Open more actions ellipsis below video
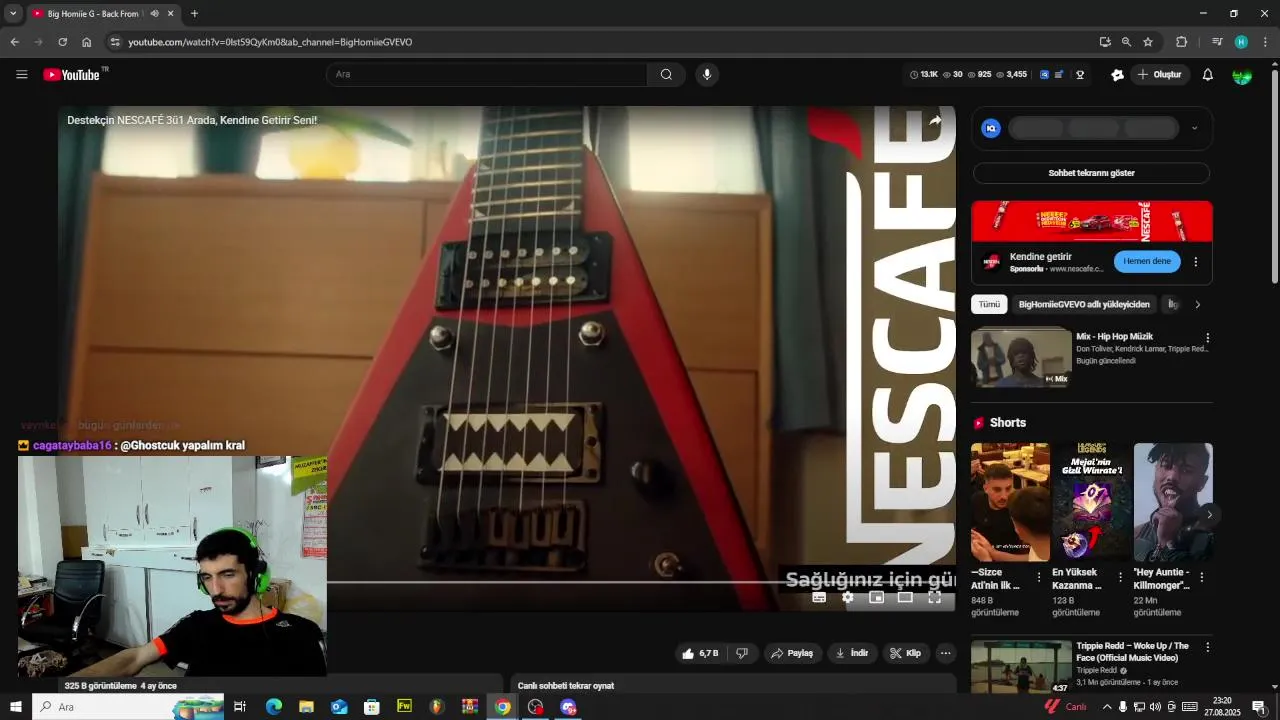 [x=945, y=653]
